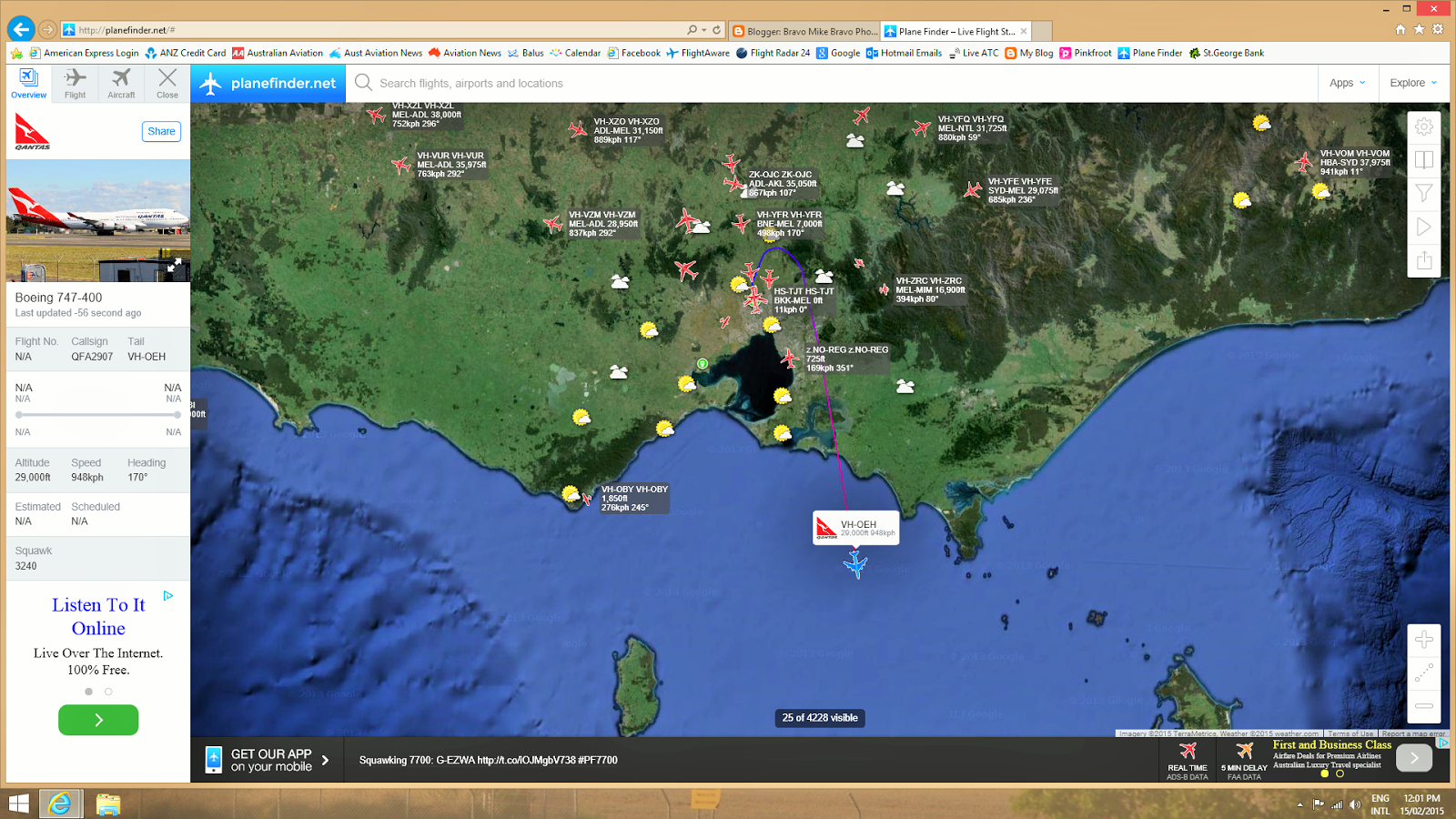Go back with browser back button
The width and height of the screenshot is (1456, 819).
click(x=21, y=30)
